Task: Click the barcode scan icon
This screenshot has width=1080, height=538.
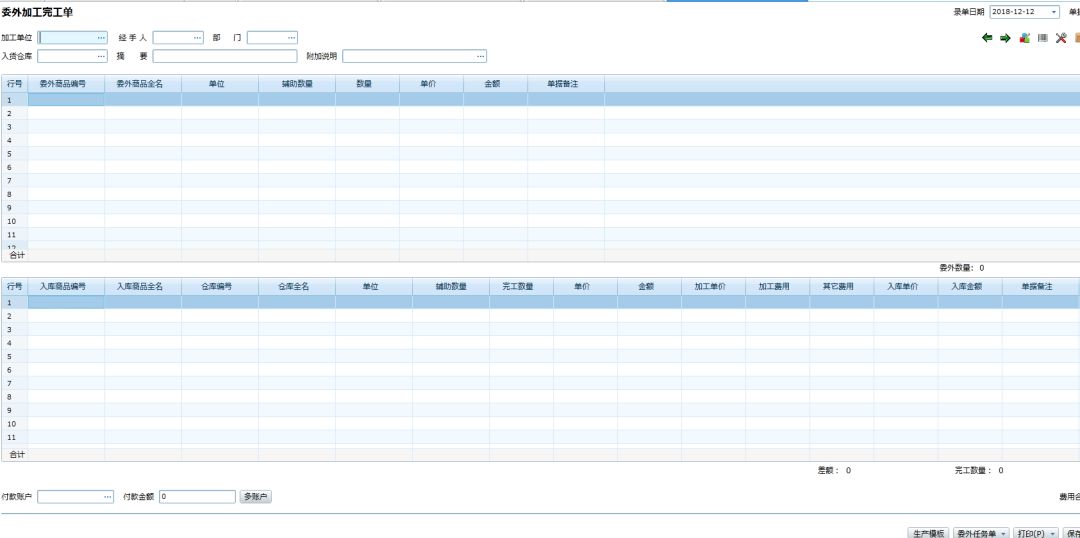Action: pos(1043,38)
